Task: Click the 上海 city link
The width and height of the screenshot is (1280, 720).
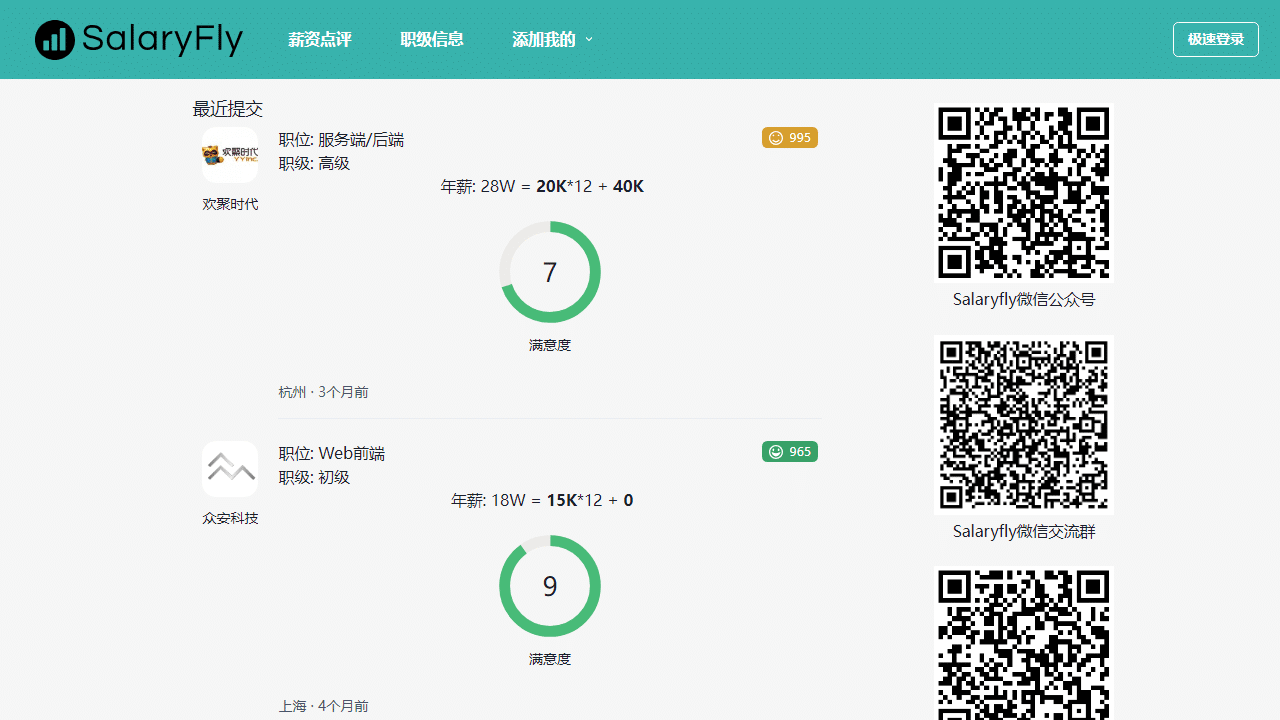Action: point(292,706)
